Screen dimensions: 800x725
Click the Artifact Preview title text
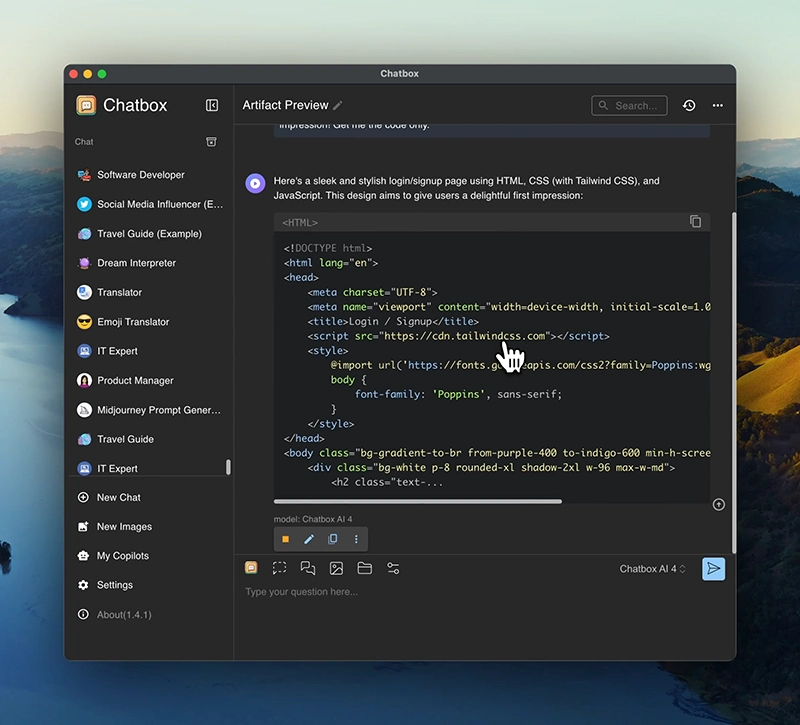click(285, 105)
